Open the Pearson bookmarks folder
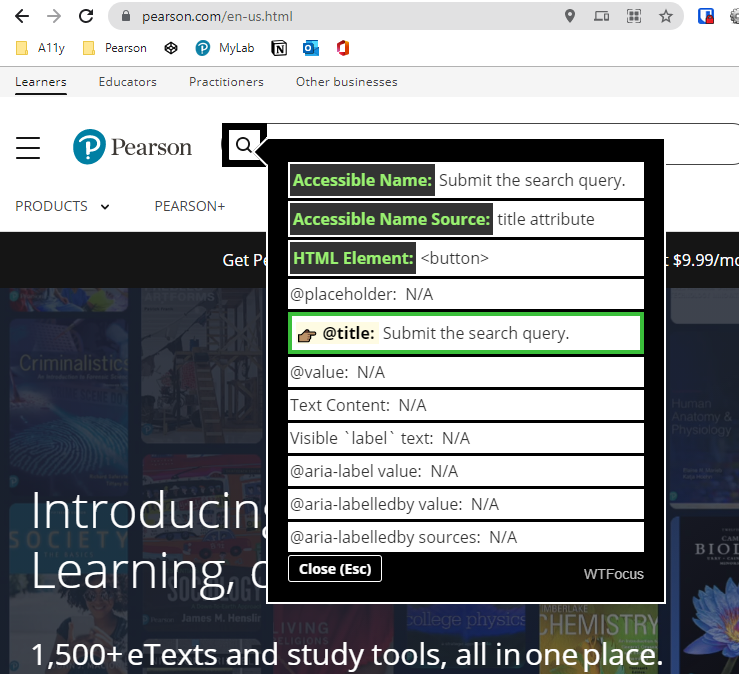 tap(115, 48)
